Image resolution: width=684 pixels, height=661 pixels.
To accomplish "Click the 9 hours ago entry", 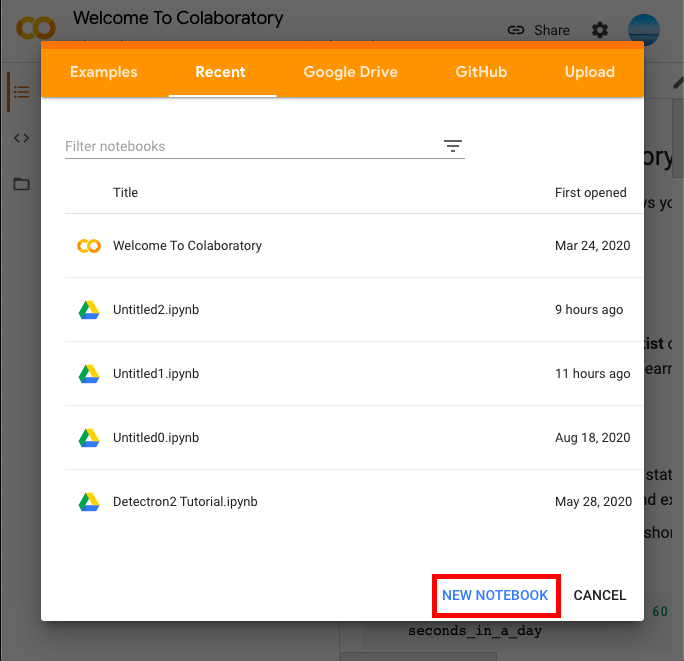I will [589, 310].
